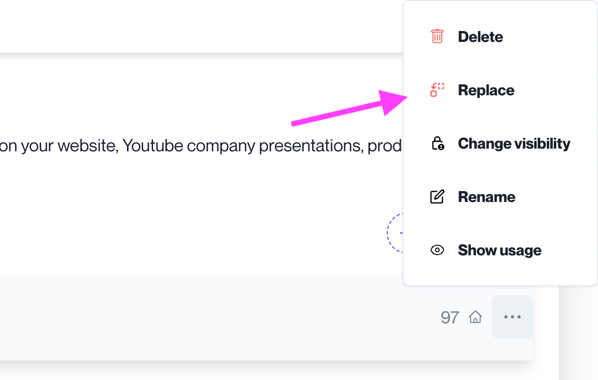Choose the Show usage text entry

499,250
